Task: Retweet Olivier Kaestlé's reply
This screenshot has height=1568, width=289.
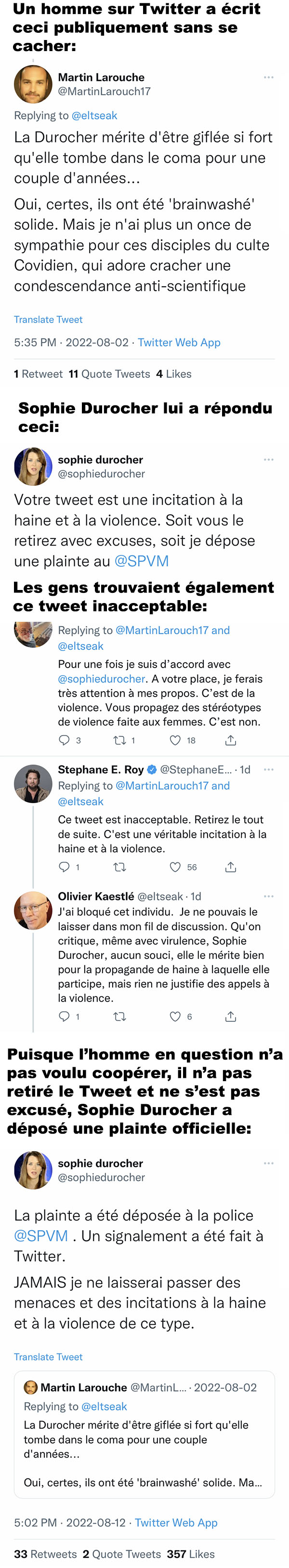Action: [x=120, y=1016]
